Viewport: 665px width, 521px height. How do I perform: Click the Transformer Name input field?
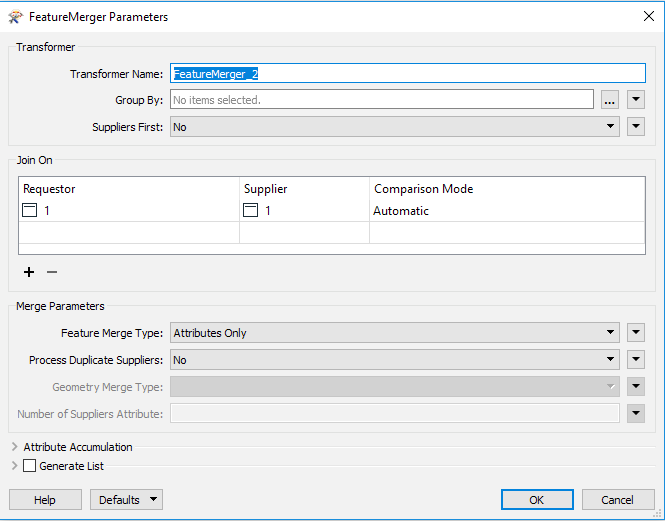(408, 73)
